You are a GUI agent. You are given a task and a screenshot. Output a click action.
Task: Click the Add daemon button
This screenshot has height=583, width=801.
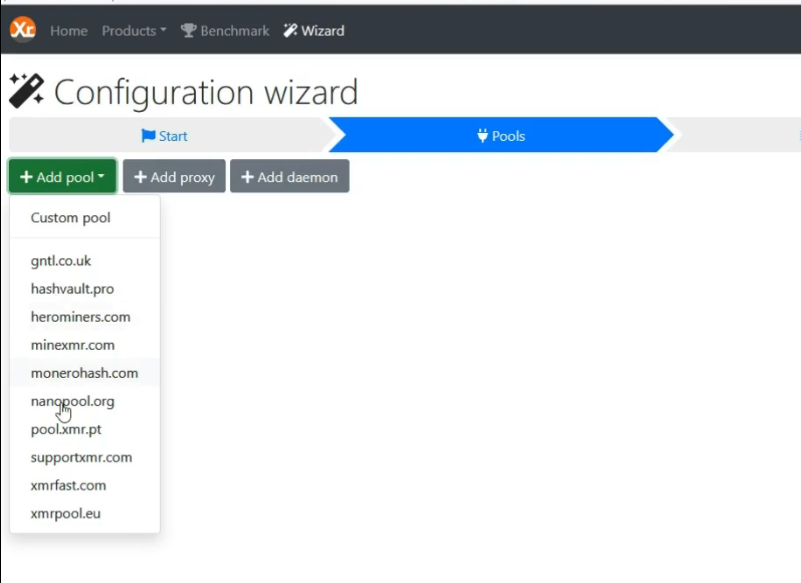290,177
